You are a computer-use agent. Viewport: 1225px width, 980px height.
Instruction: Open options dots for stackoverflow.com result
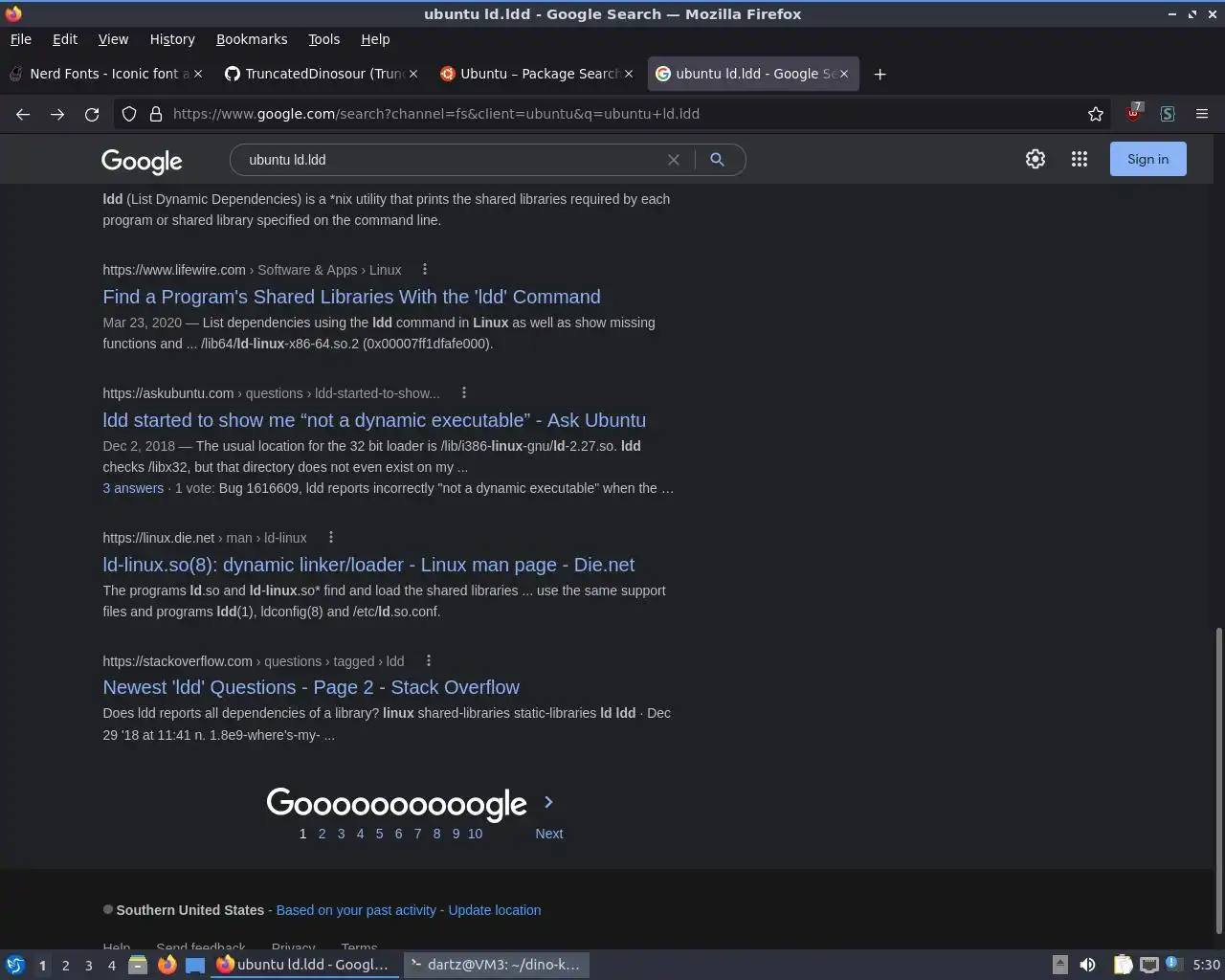tap(429, 660)
